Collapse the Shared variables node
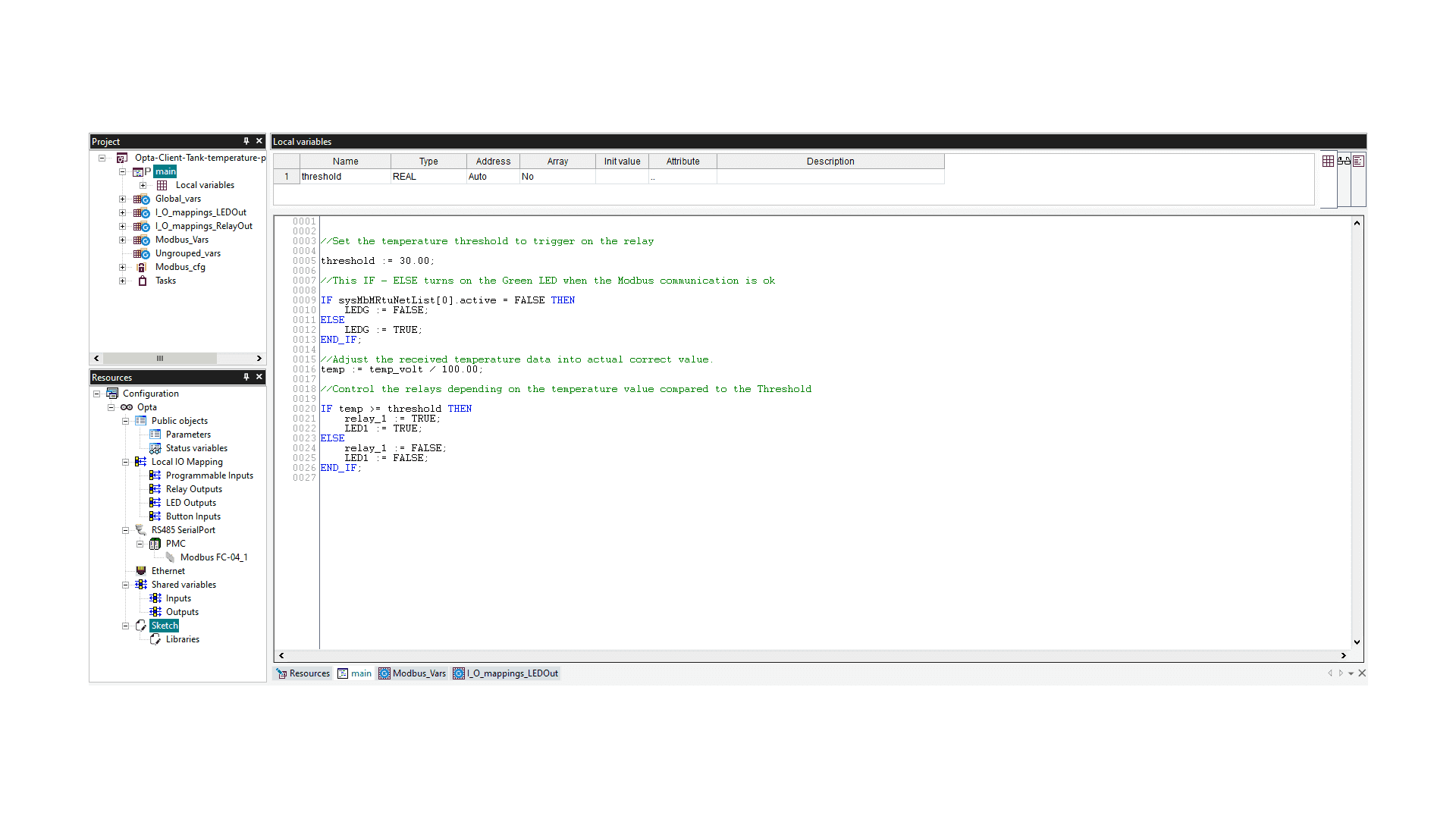Viewport: 1456px width, 819px height. [x=126, y=585]
